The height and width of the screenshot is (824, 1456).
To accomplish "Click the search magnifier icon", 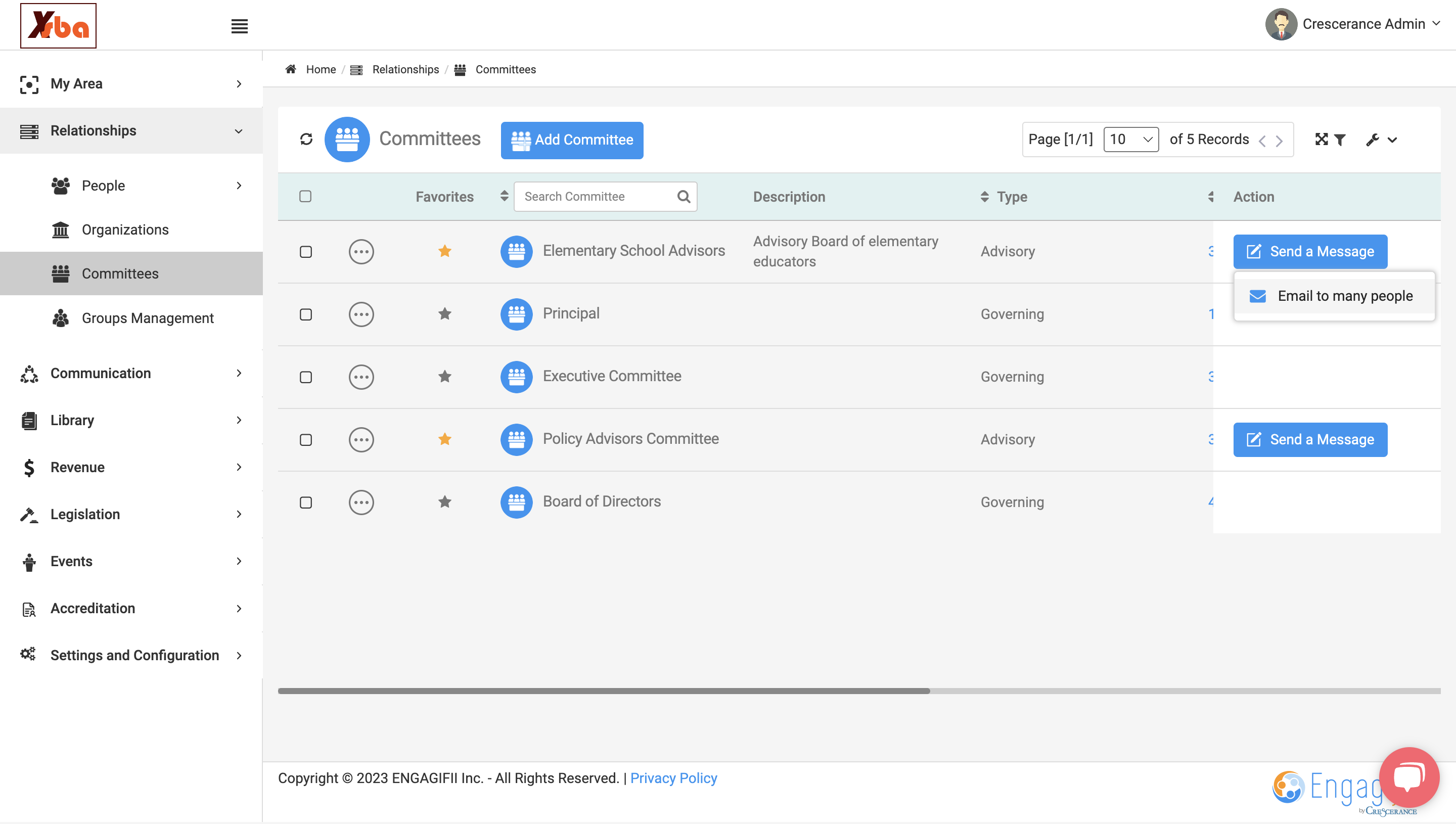I will (684, 196).
